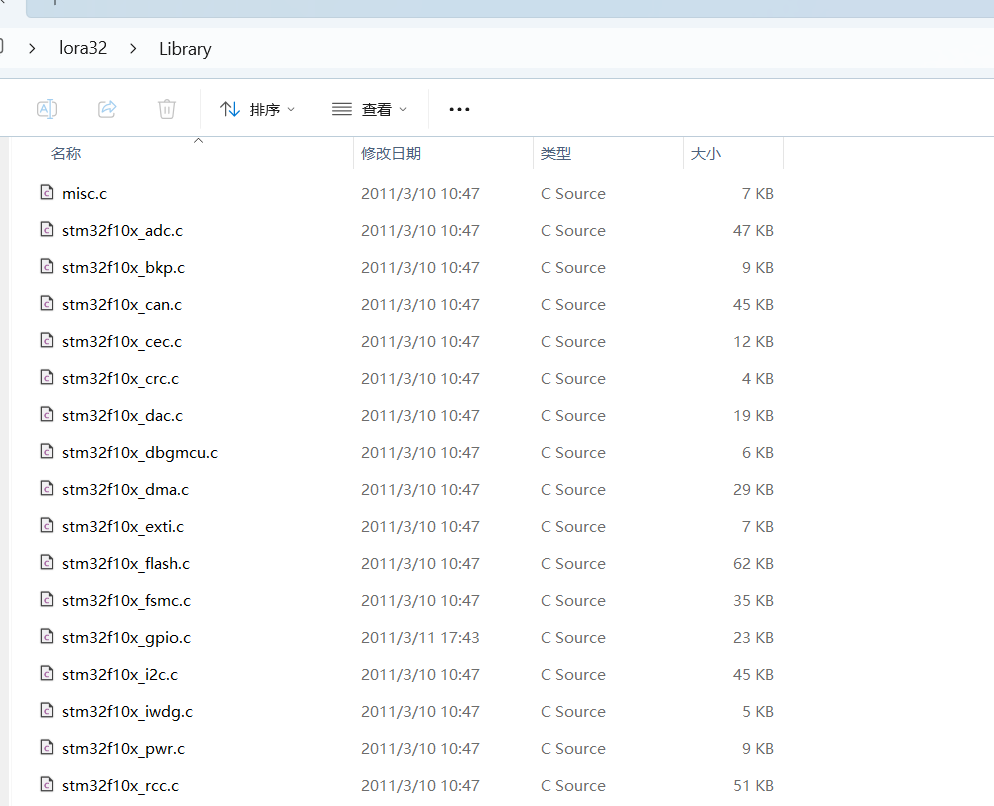Image resolution: width=994 pixels, height=806 pixels.
Task: Click the file icon of stm32f10x_dma.c
Action: coord(47,488)
